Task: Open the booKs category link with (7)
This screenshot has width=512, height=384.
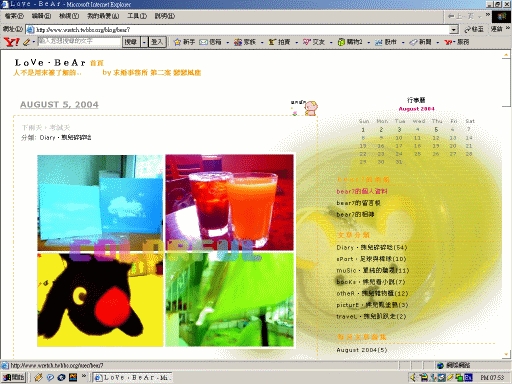Action: [x=371, y=282]
